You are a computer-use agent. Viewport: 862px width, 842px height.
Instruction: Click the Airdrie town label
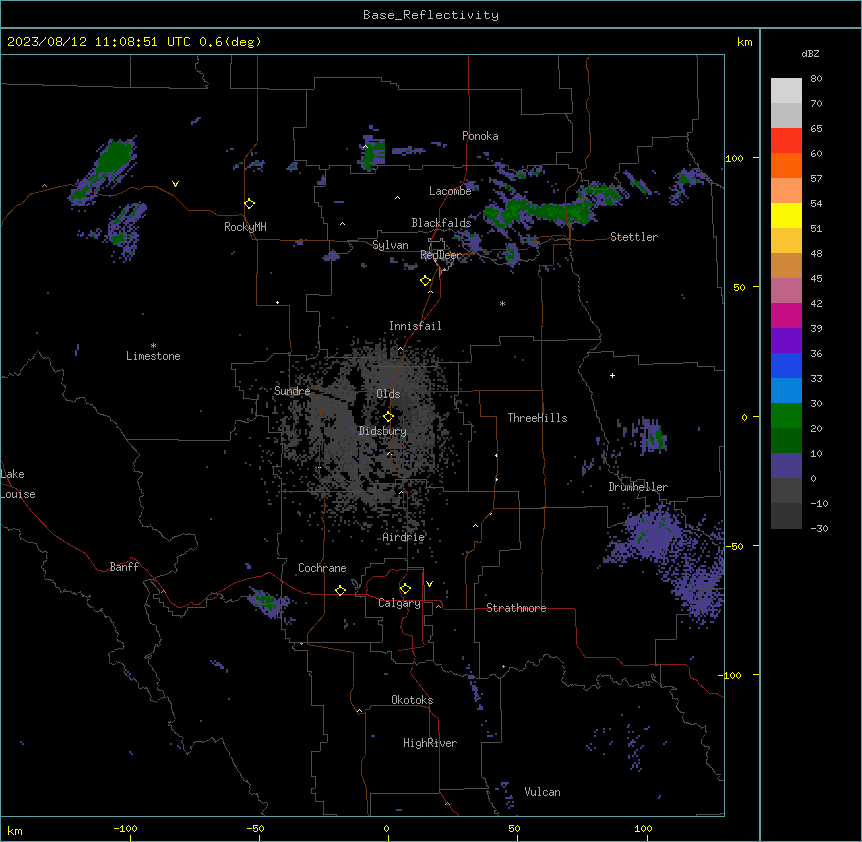[x=404, y=537]
